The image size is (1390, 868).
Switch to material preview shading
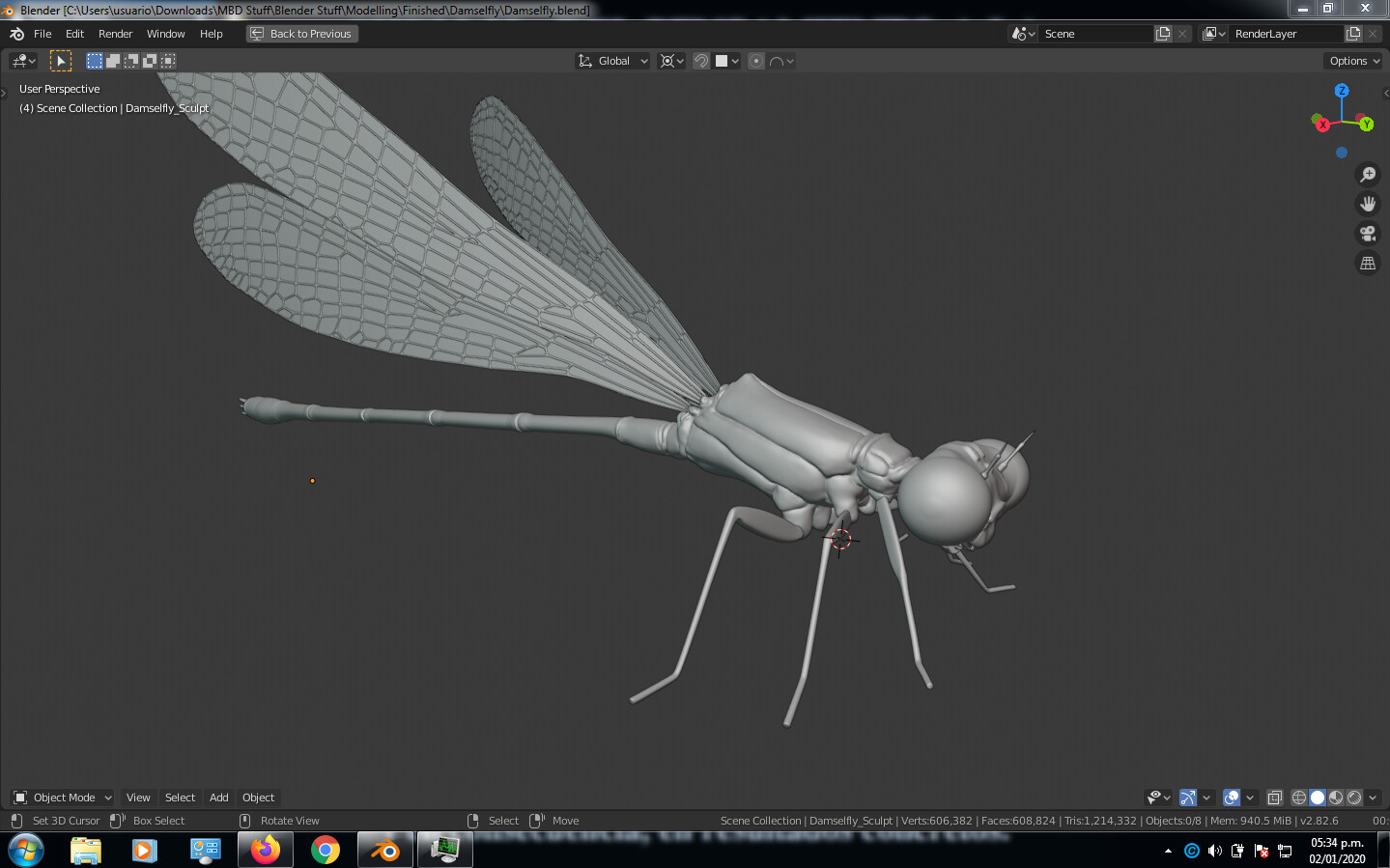(x=1336, y=798)
